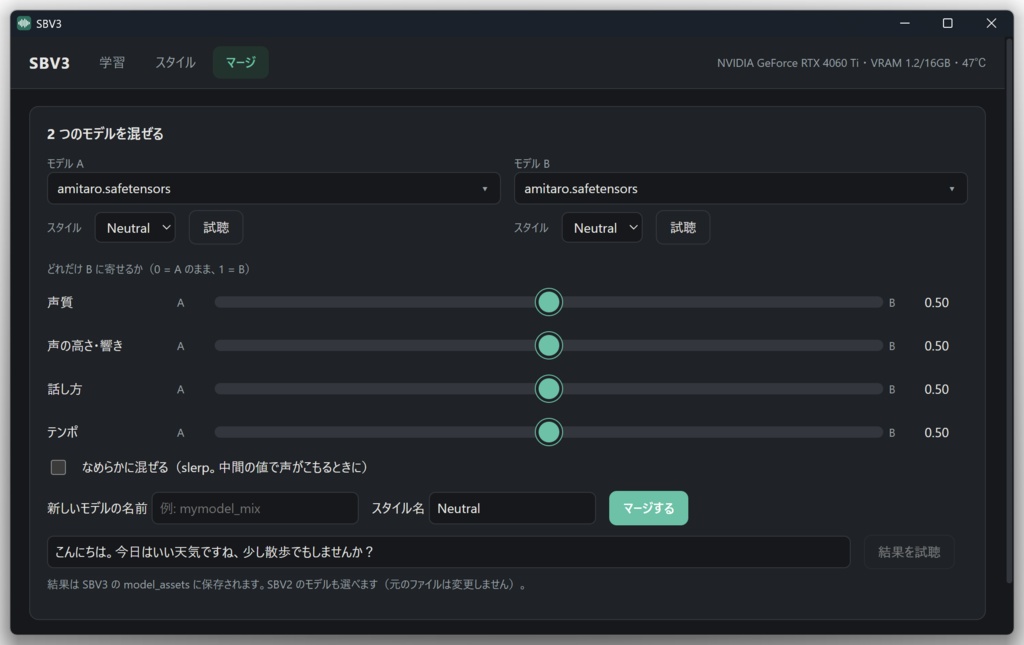Screen dimensions: 1024x645
Task: Open the モデル A file dropdown
Action: pyautogui.click(x=274, y=189)
